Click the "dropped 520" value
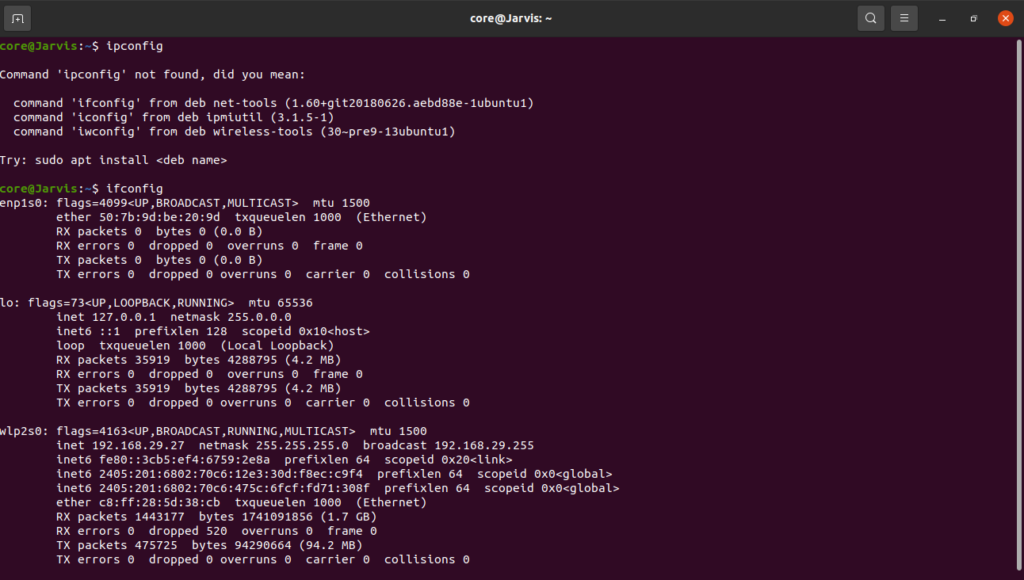 coord(188,531)
